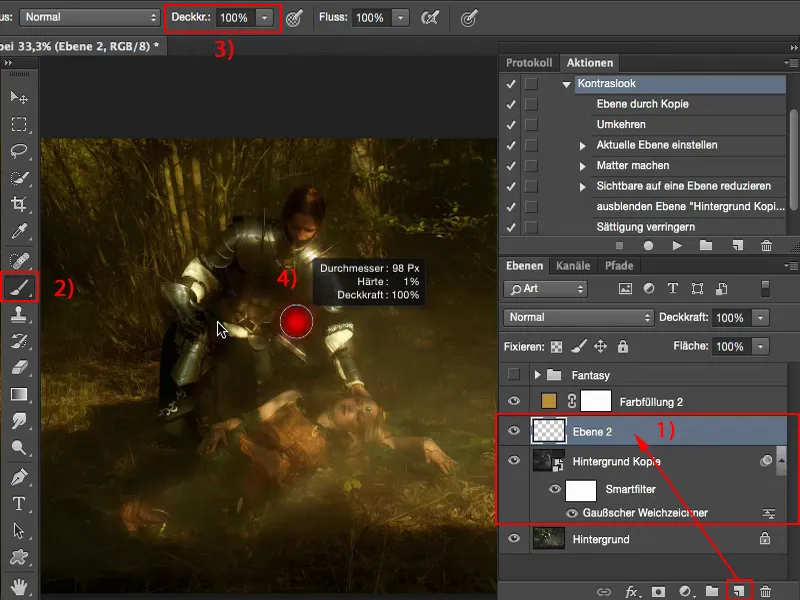Filter layers by type layer icon
This screenshot has width=800, height=600.
click(x=673, y=288)
